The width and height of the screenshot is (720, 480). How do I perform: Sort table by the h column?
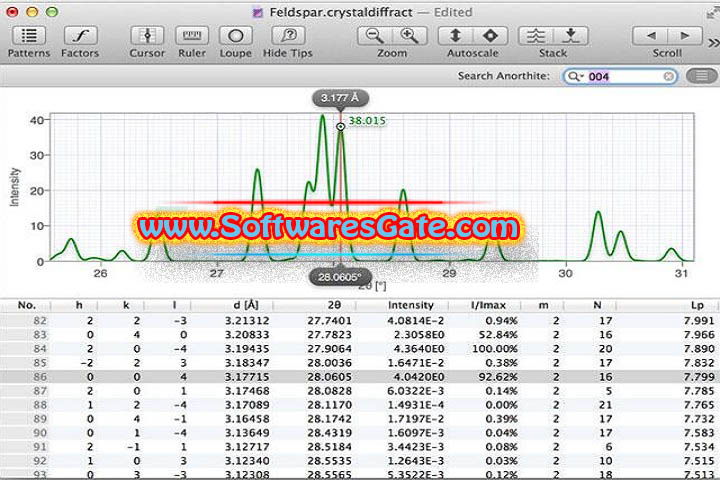click(79, 305)
